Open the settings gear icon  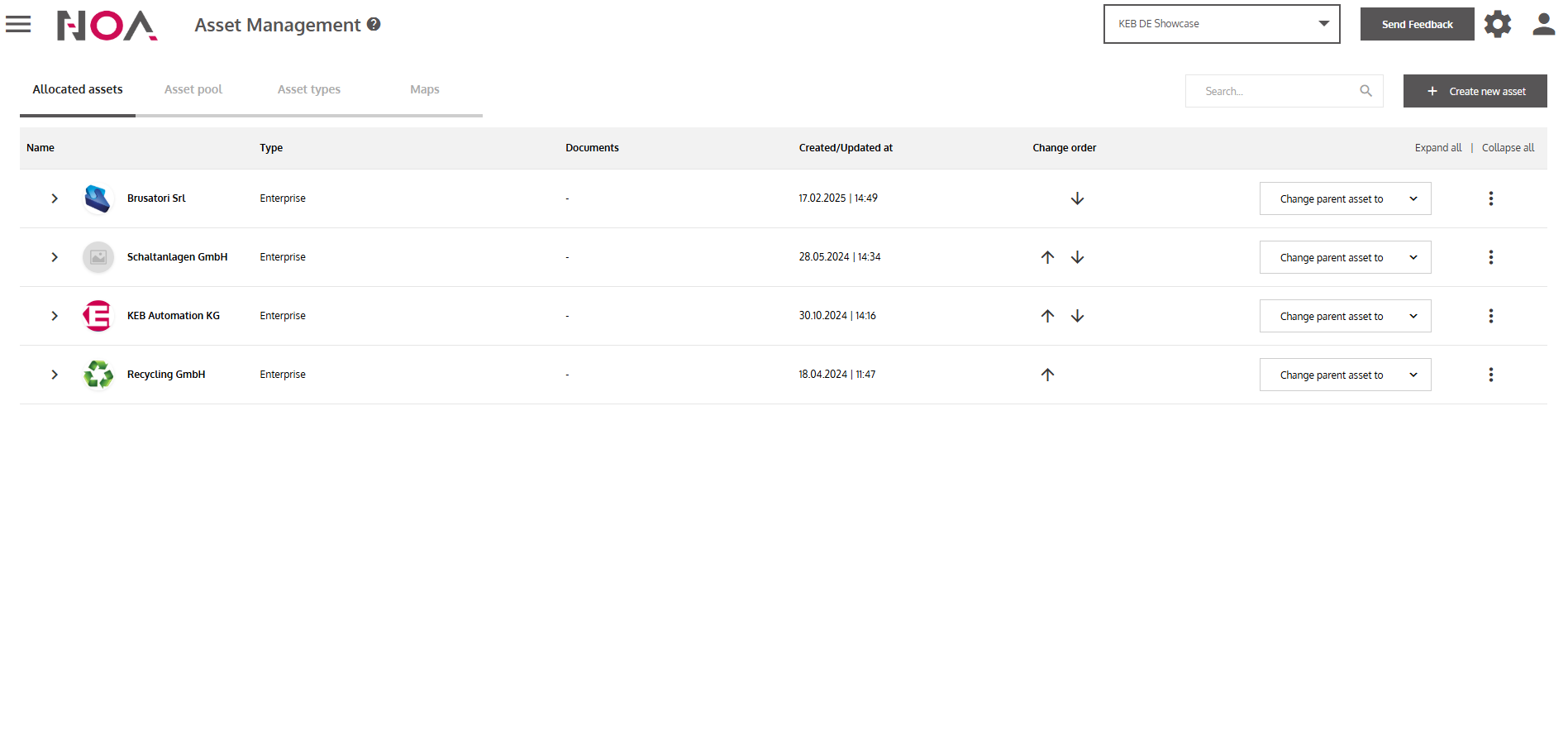(1497, 24)
